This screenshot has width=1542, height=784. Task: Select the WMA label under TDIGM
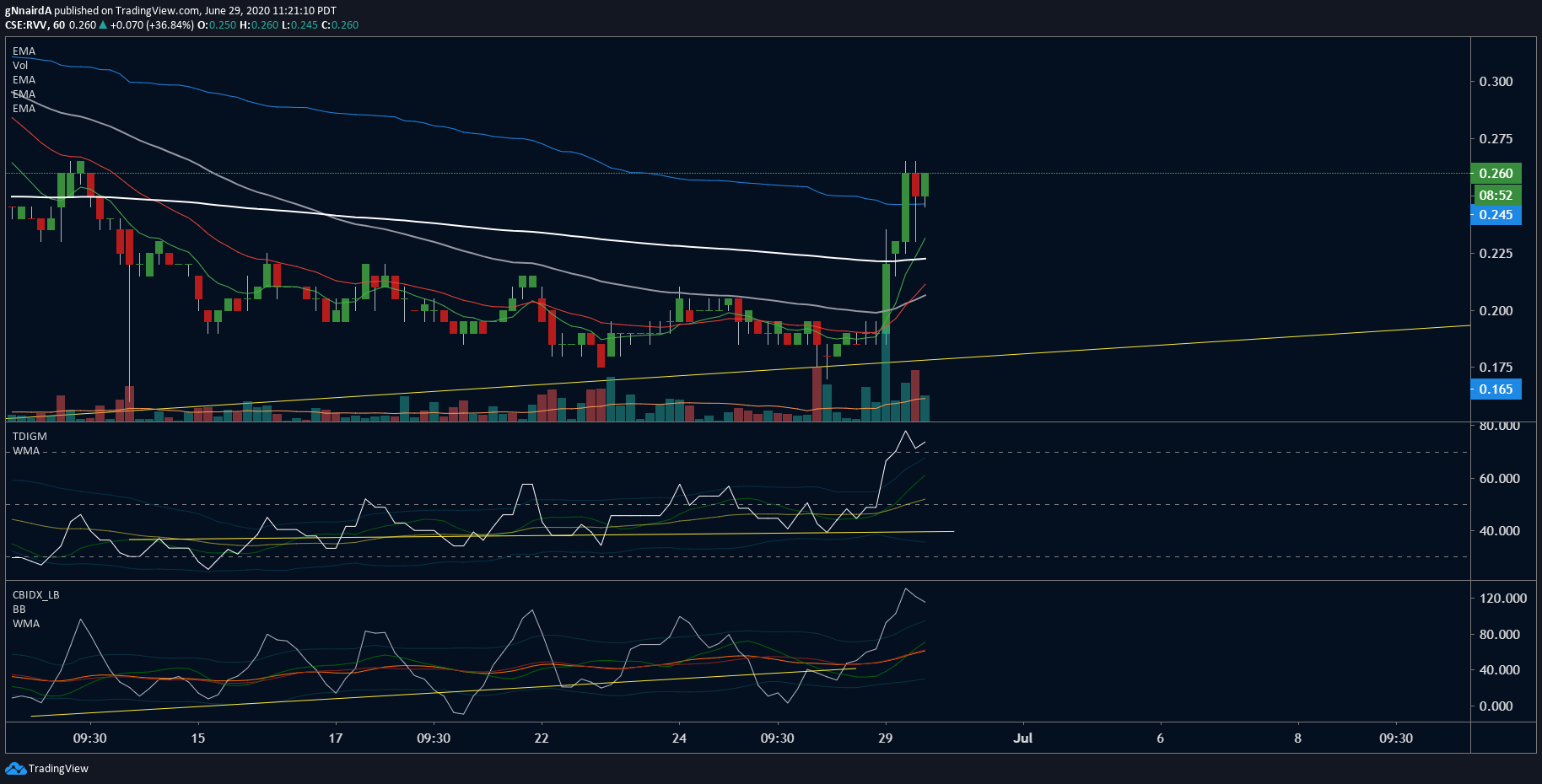tap(26, 451)
